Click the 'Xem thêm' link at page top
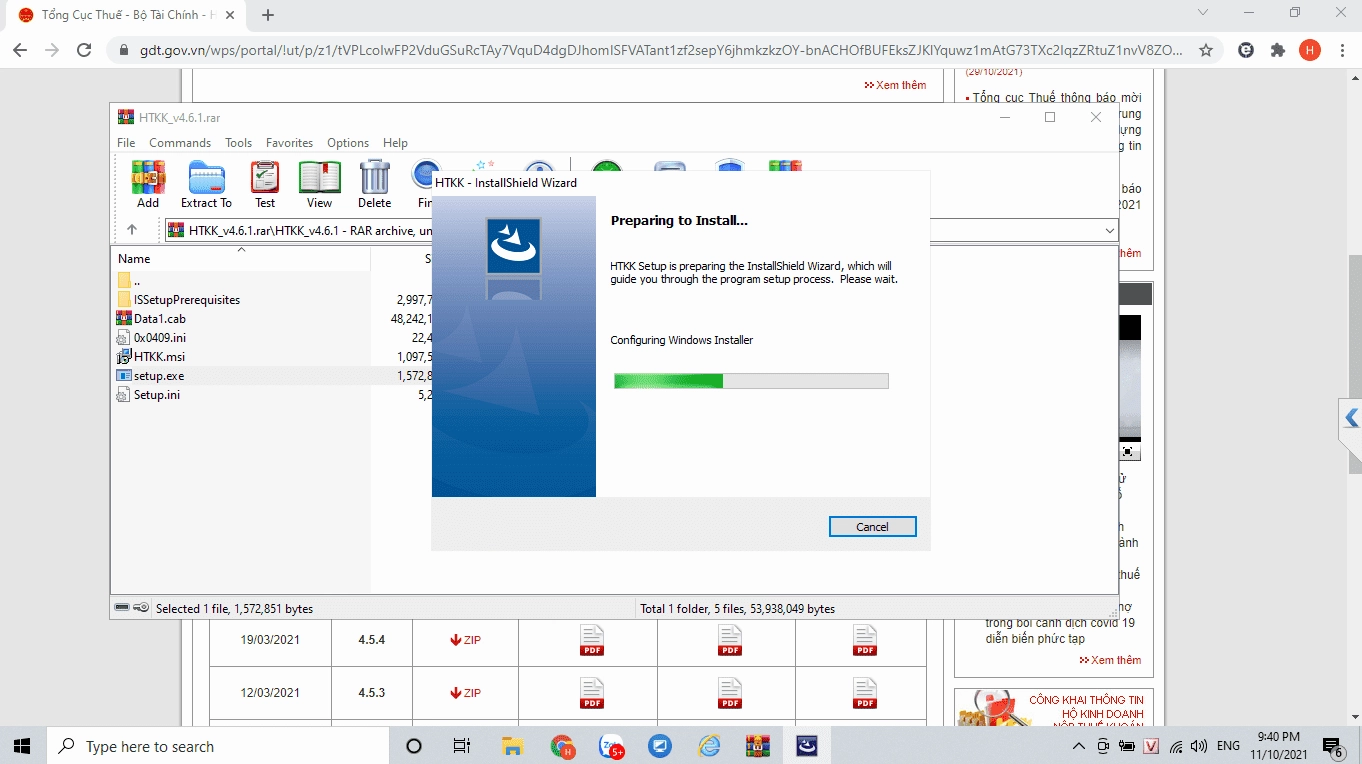 click(895, 85)
